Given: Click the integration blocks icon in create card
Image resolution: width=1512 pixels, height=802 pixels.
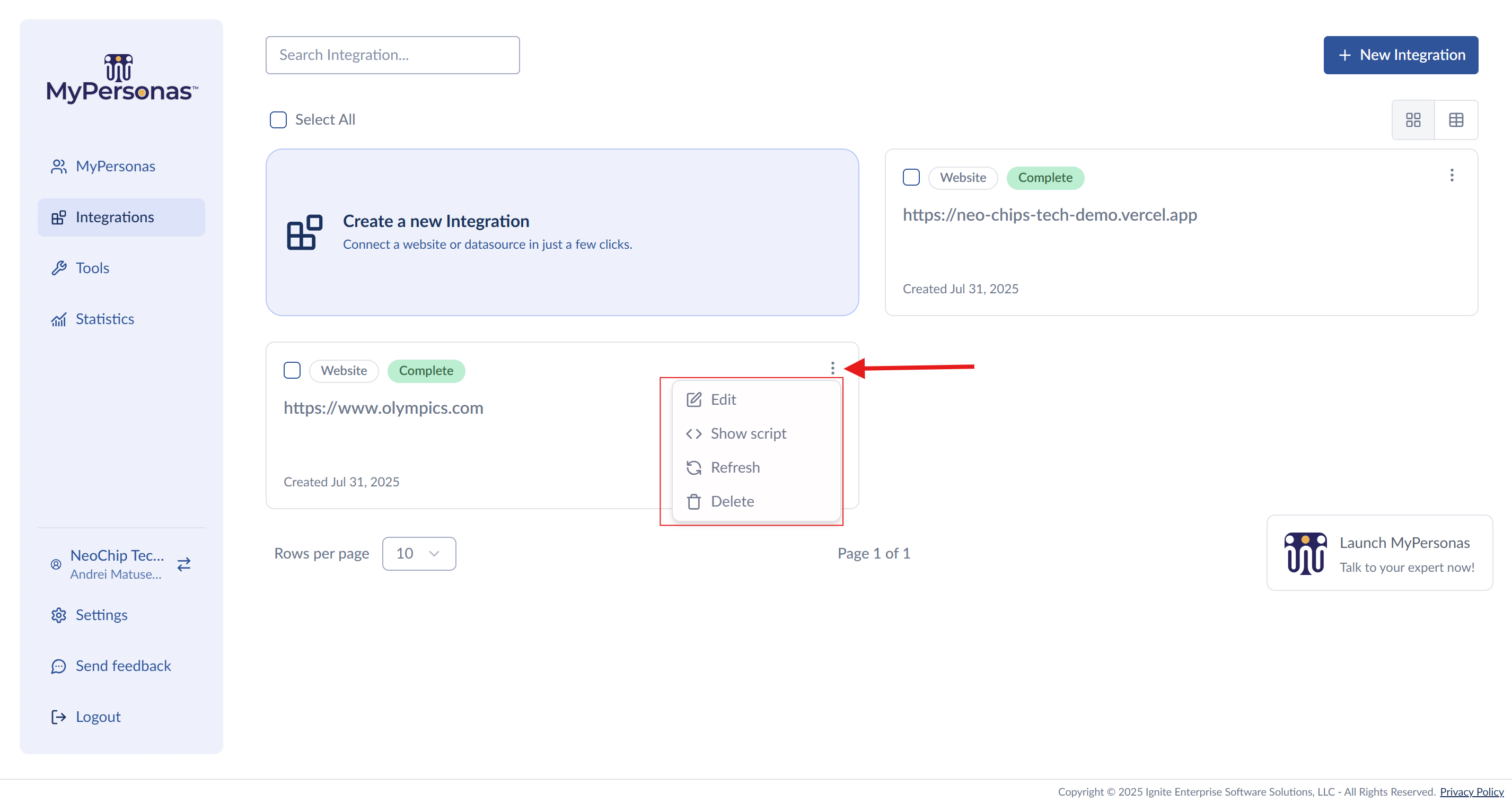Looking at the screenshot, I should coord(304,232).
